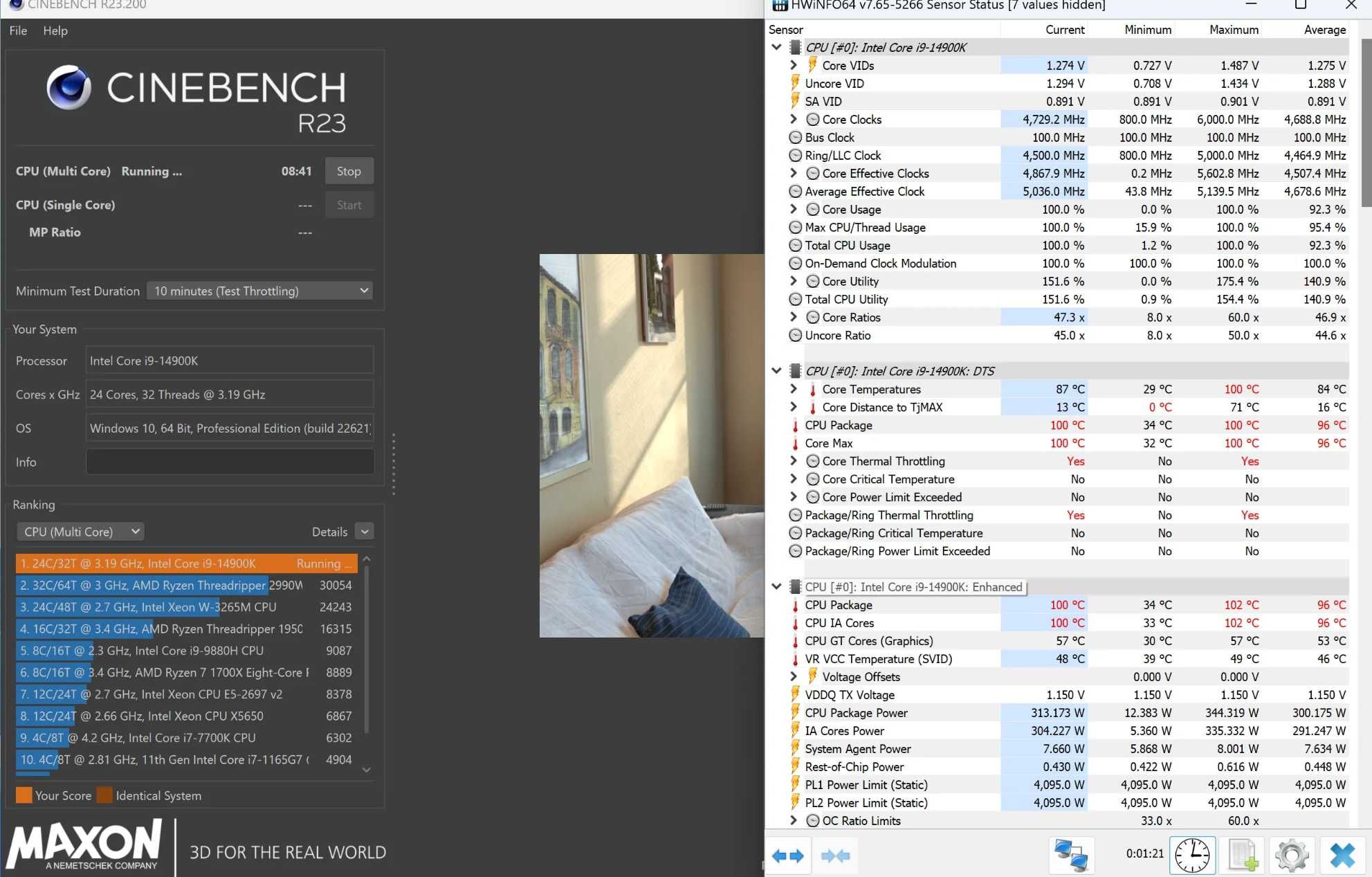This screenshot has width=1372, height=877.
Task: Expand the ranking Details dropdown arrow
Action: 365,532
